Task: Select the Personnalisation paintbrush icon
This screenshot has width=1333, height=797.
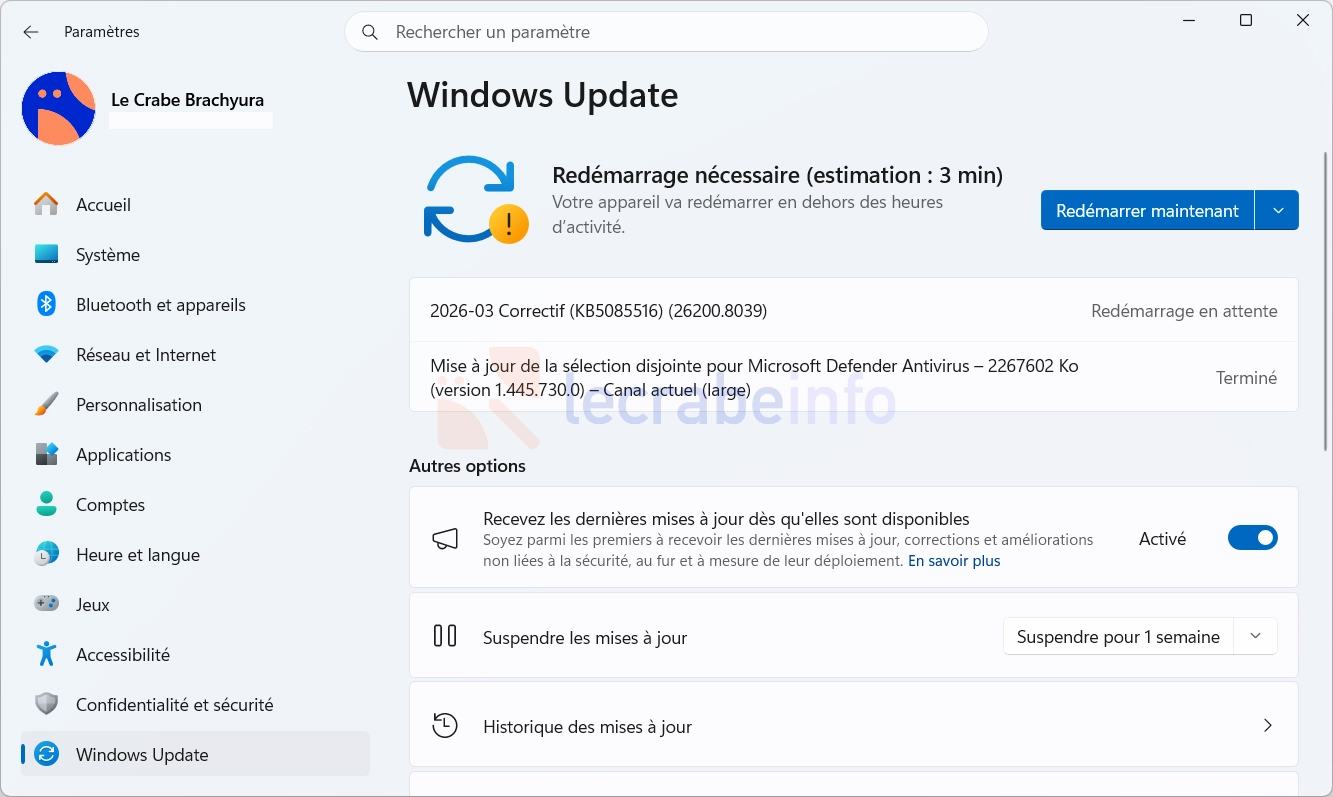Action: pos(46,405)
